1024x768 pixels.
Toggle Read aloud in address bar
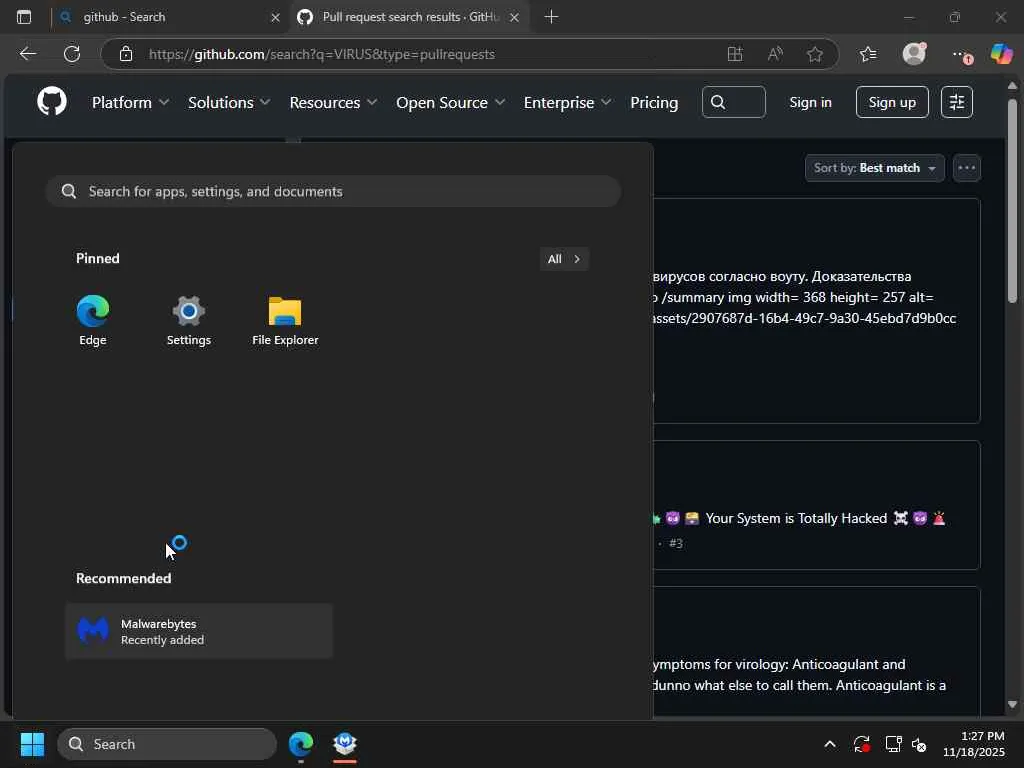point(775,54)
